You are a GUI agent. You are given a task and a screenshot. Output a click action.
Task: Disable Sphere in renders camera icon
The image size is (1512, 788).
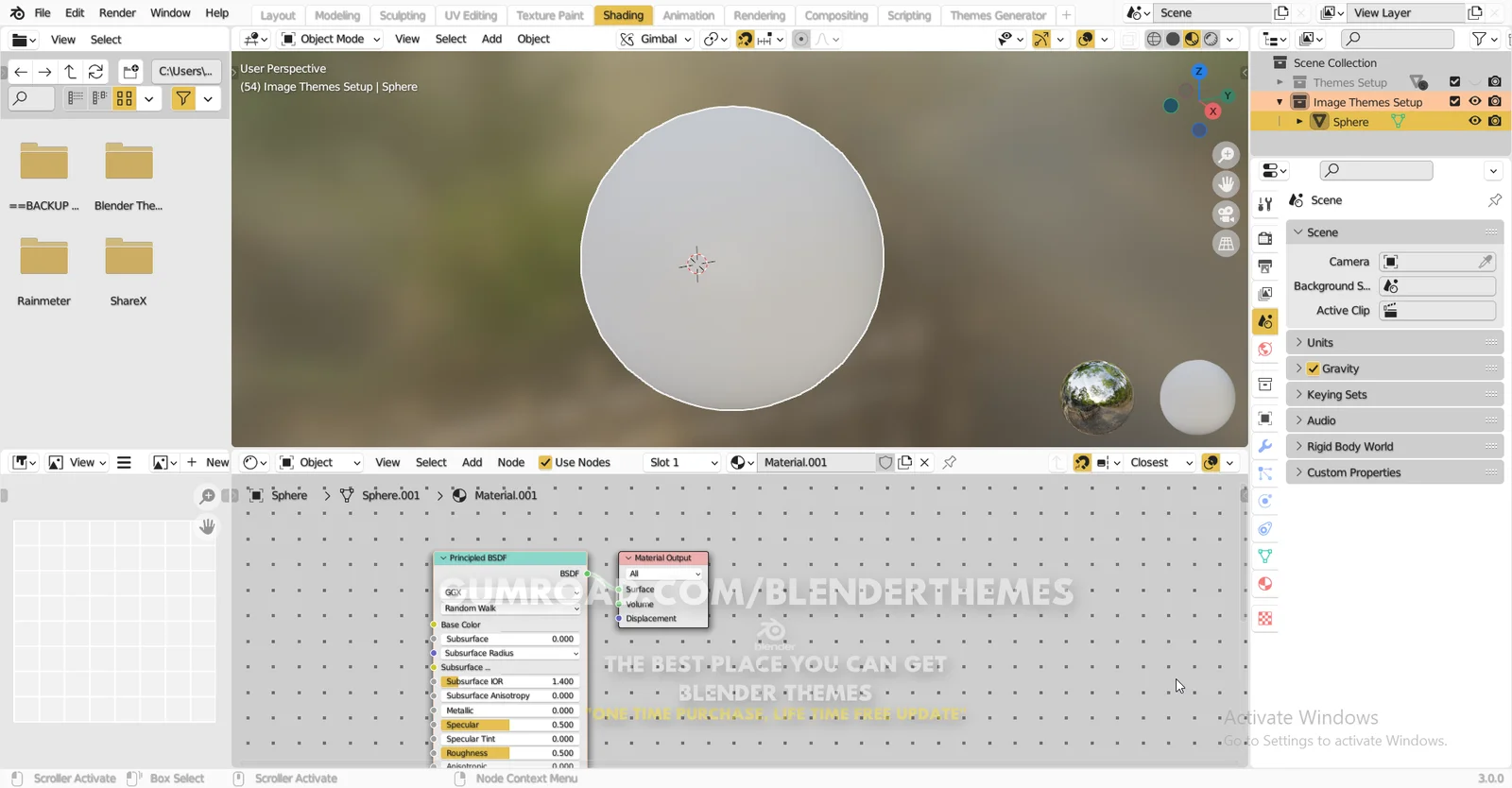click(x=1494, y=121)
